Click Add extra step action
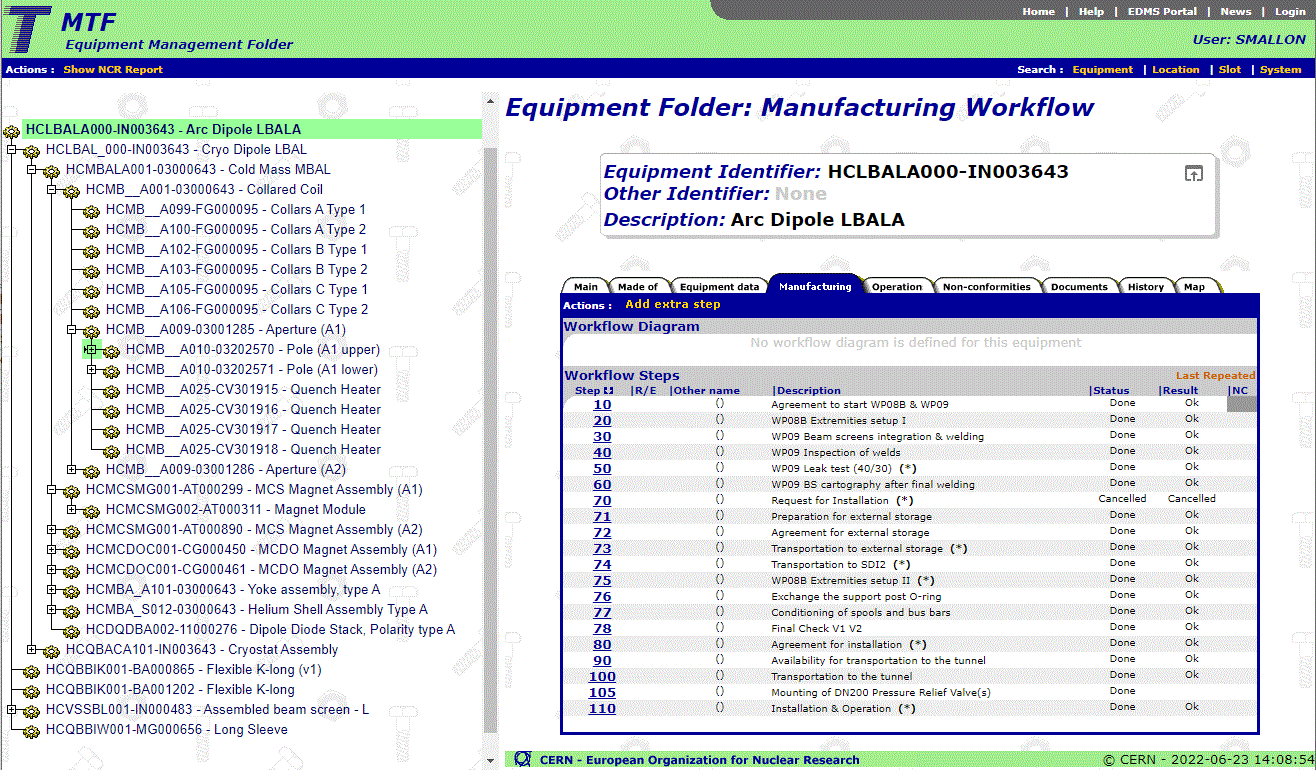Screen dimensions: 1316x770 pyautogui.click(x=673, y=304)
